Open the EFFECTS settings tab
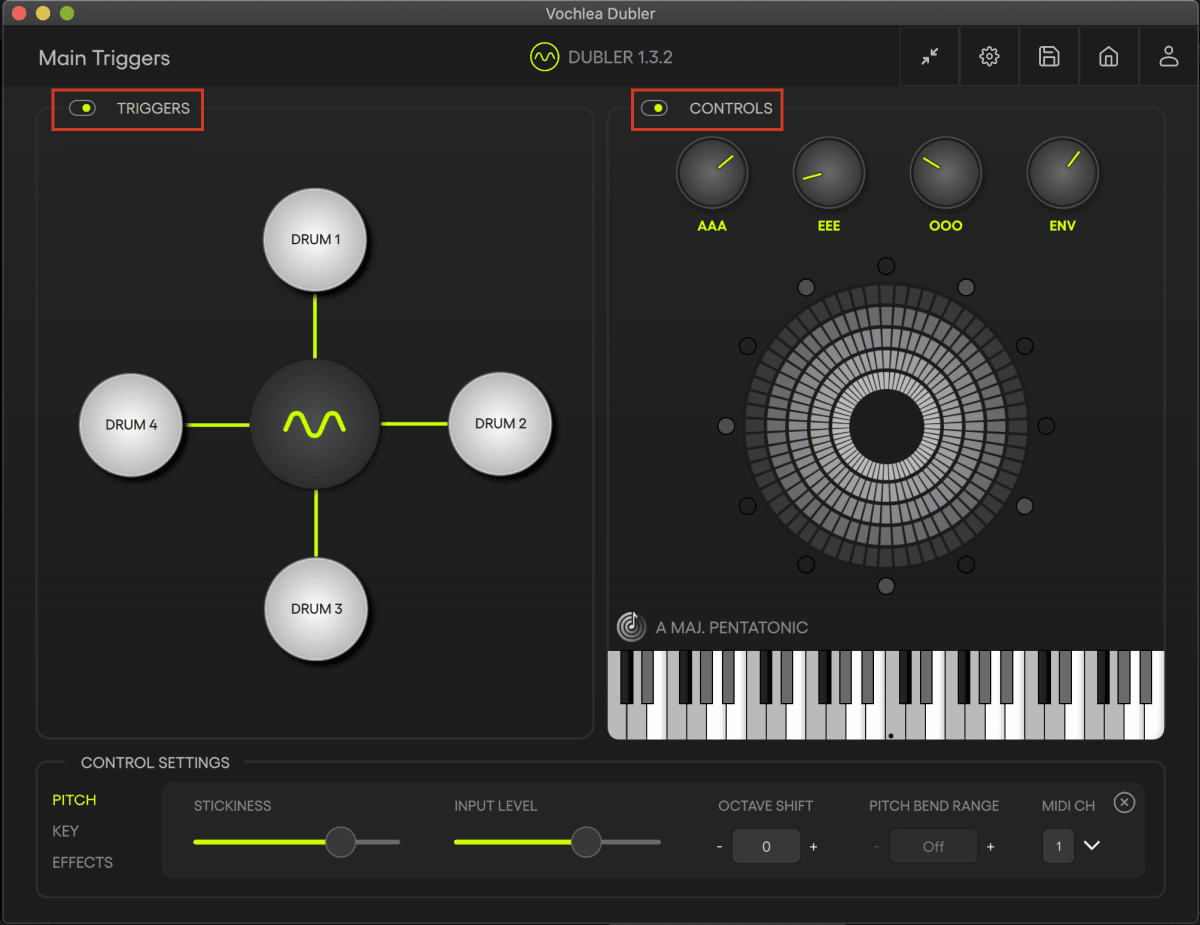 [82, 862]
